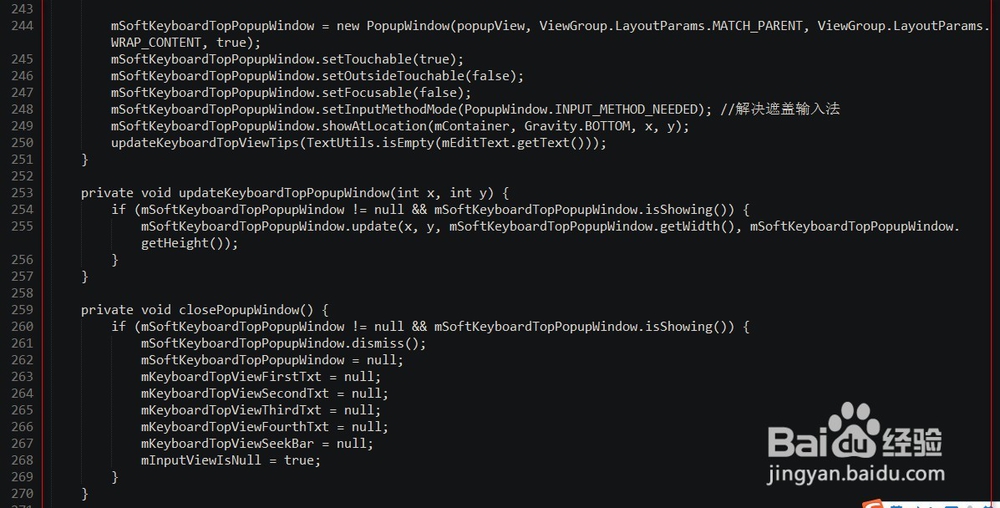Viewport: 1000px width, 508px height.
Task: Click line number 244 in the gutter
Action: 22,26
